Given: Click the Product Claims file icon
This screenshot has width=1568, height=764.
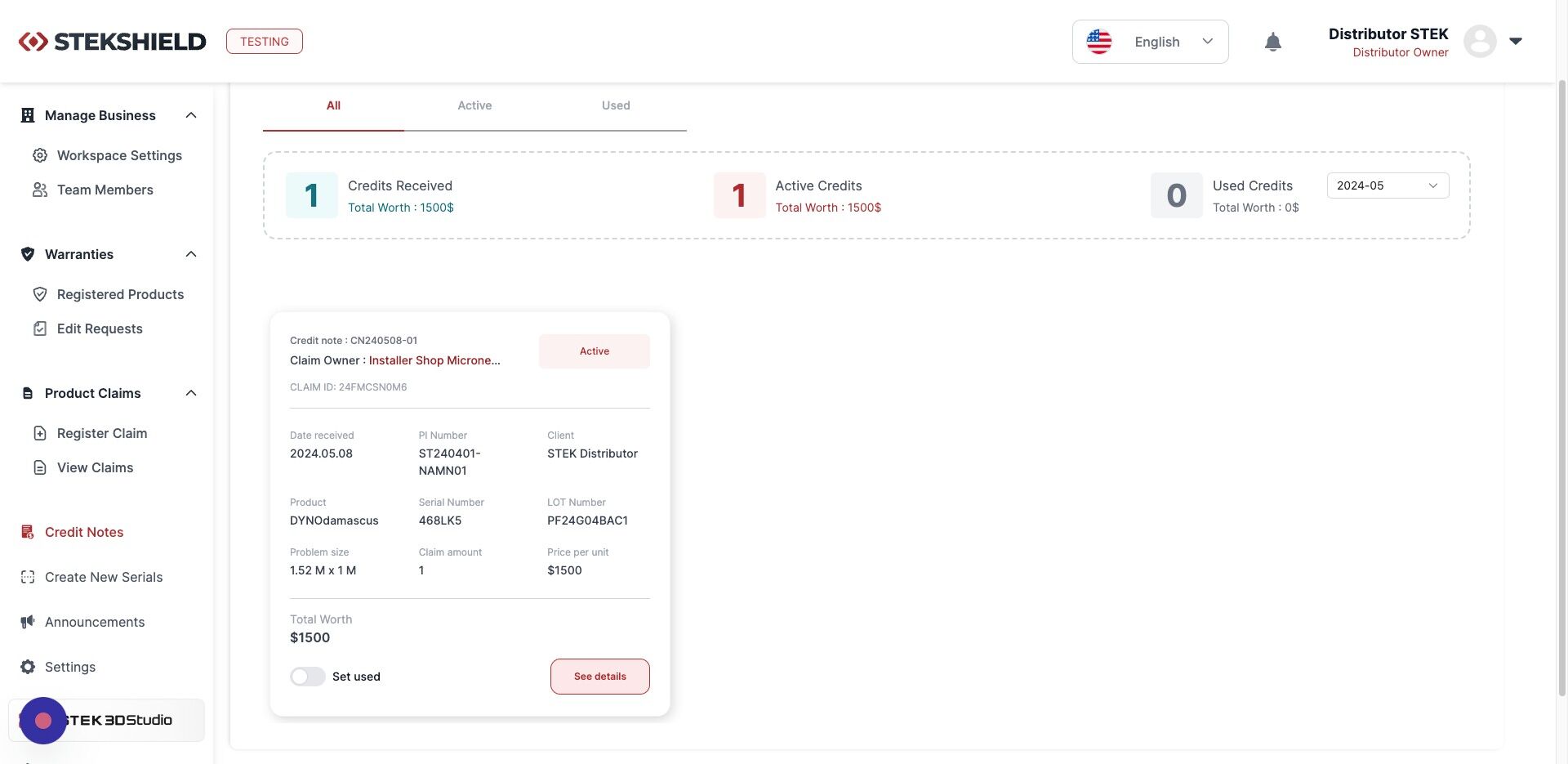Looking at the screenshot, I should pyautogui.click(x=28, y=393).
